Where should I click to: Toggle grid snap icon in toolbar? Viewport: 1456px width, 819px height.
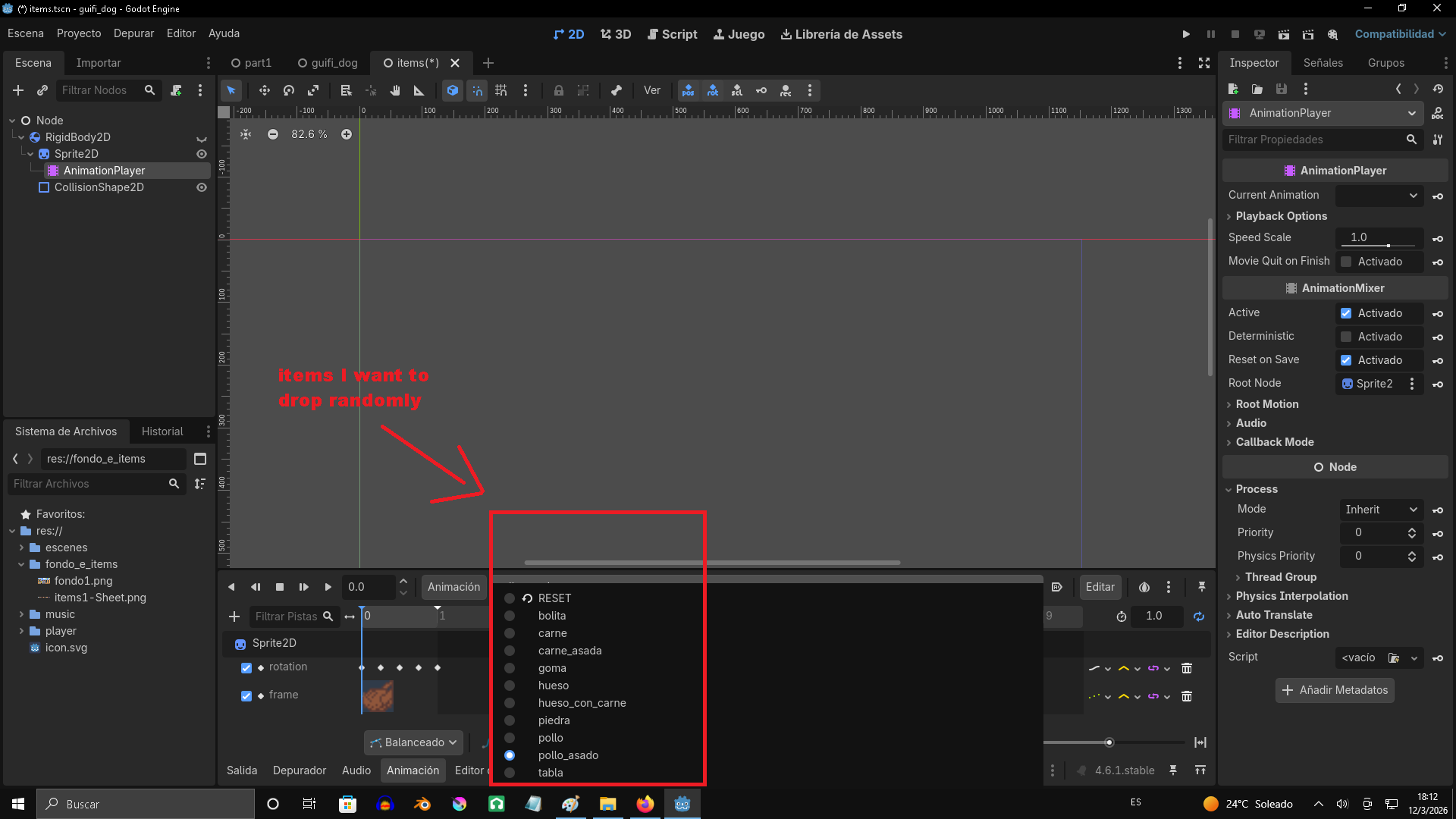pyautogui.click(x=501, y=90)
